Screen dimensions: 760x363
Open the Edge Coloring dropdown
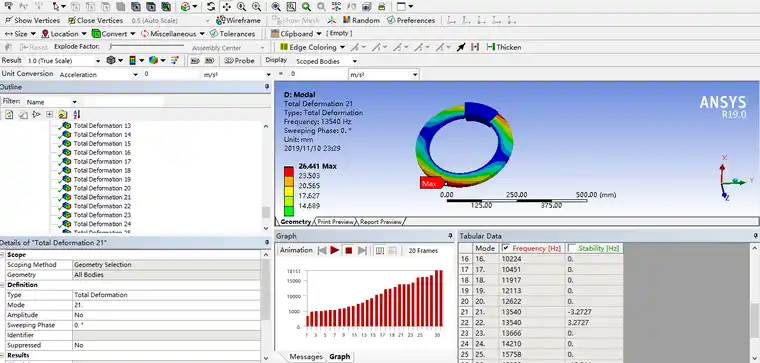click(x=313, y=47)
